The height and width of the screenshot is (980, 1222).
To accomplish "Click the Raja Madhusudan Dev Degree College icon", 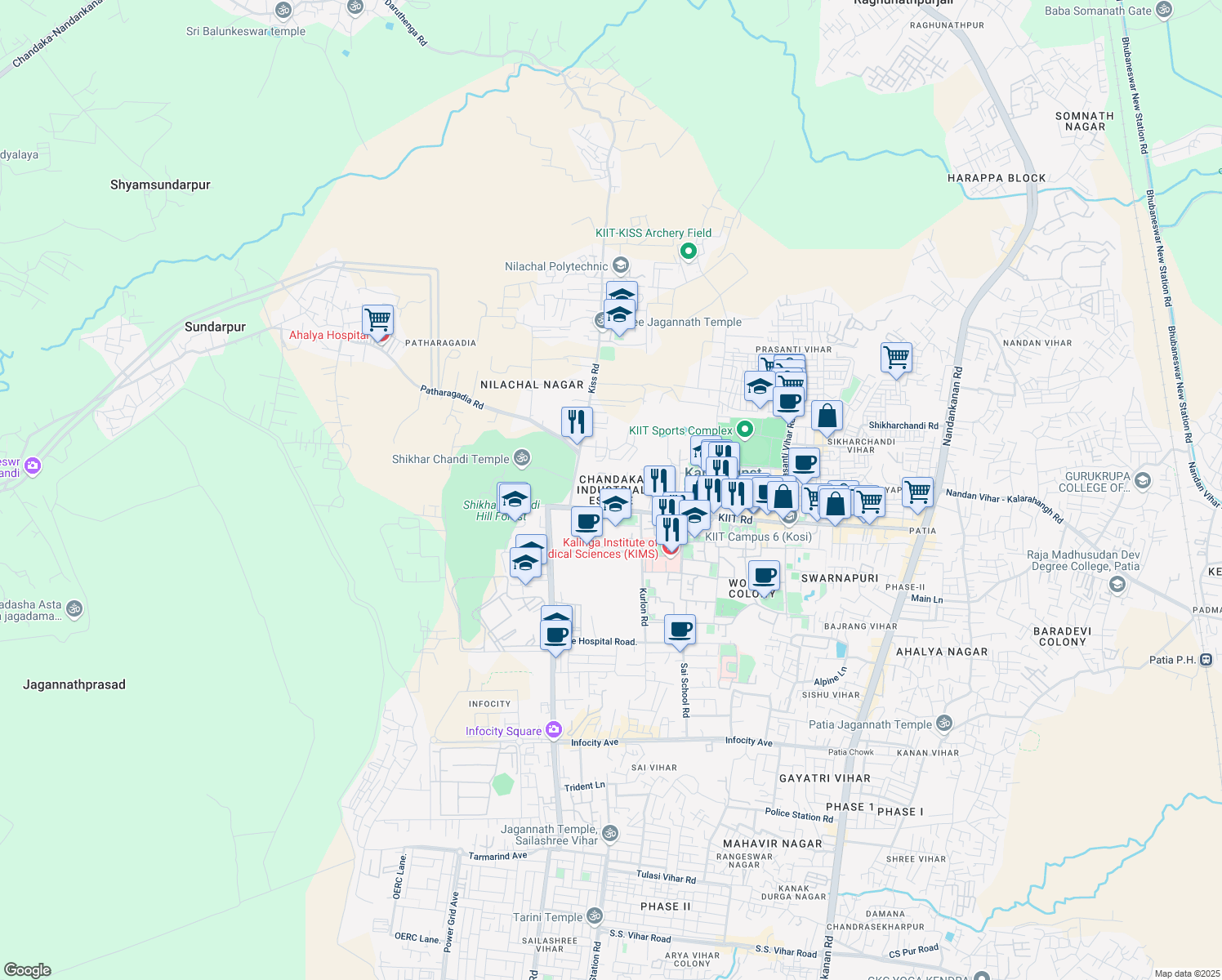I will click(x=1117, y=584).
